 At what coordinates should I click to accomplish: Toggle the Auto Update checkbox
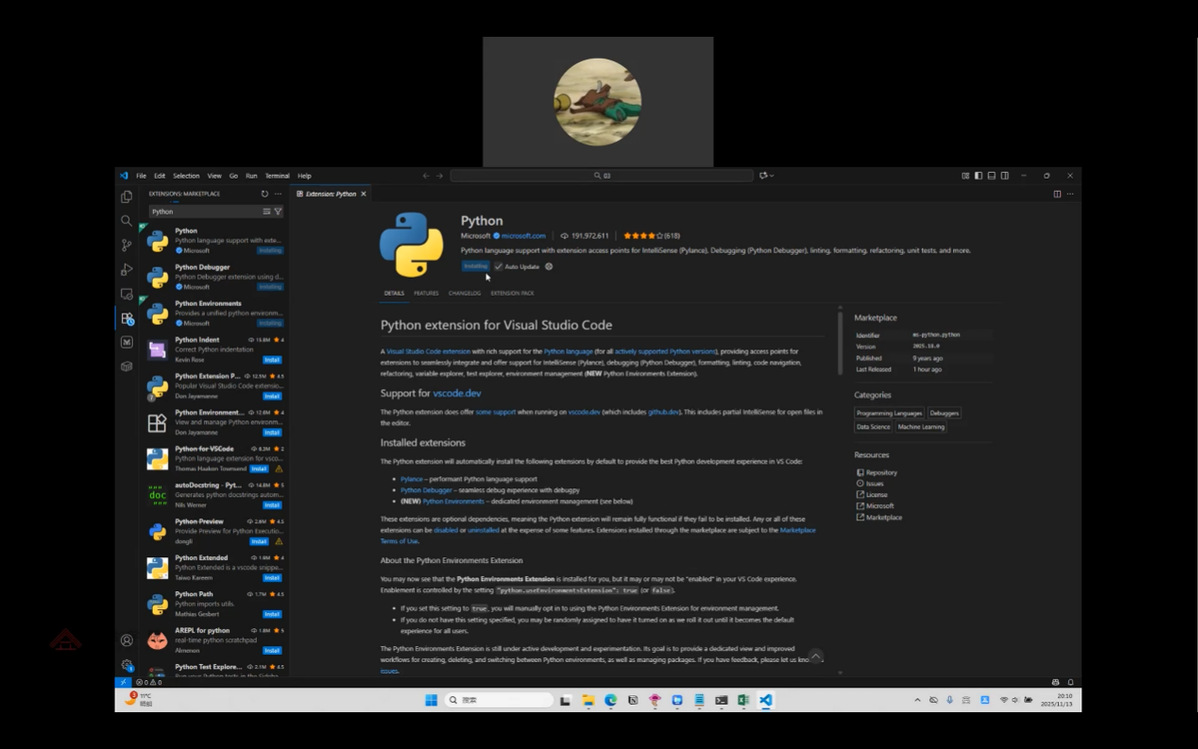pos(498,267)
